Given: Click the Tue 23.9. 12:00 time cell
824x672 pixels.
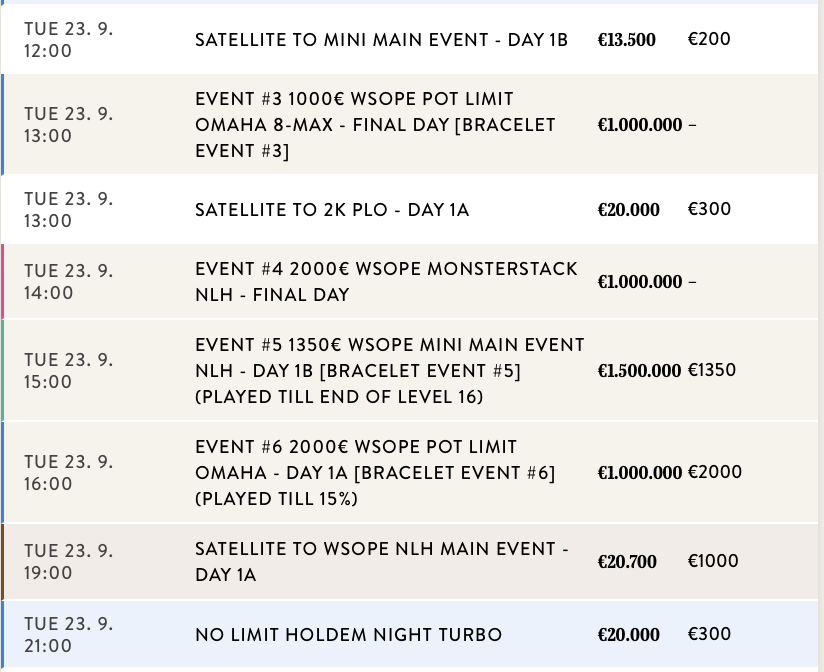Looking at the screenshot, I should 68,40.
